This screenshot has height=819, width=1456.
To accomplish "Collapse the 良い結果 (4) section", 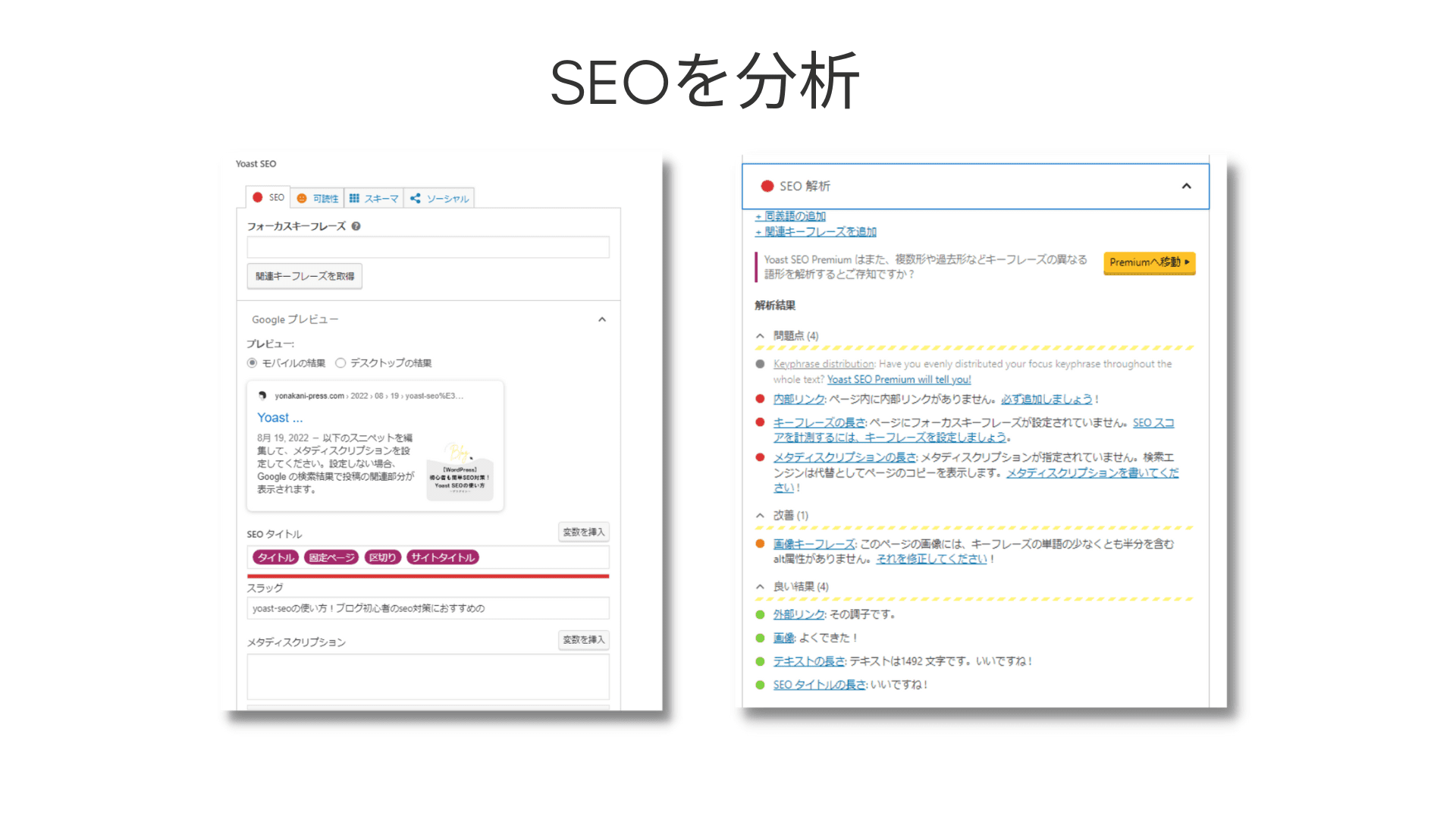I will point(760,586).
